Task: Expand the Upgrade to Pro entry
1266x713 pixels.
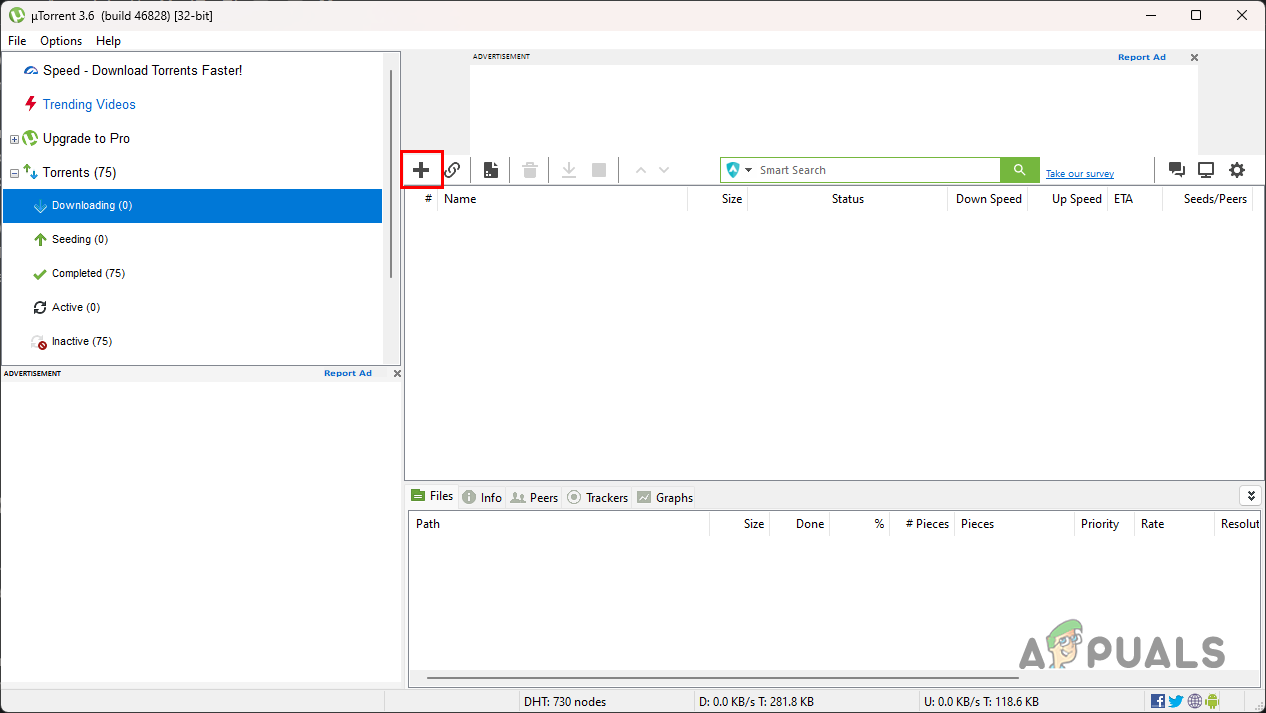Action: pos(14,138)
